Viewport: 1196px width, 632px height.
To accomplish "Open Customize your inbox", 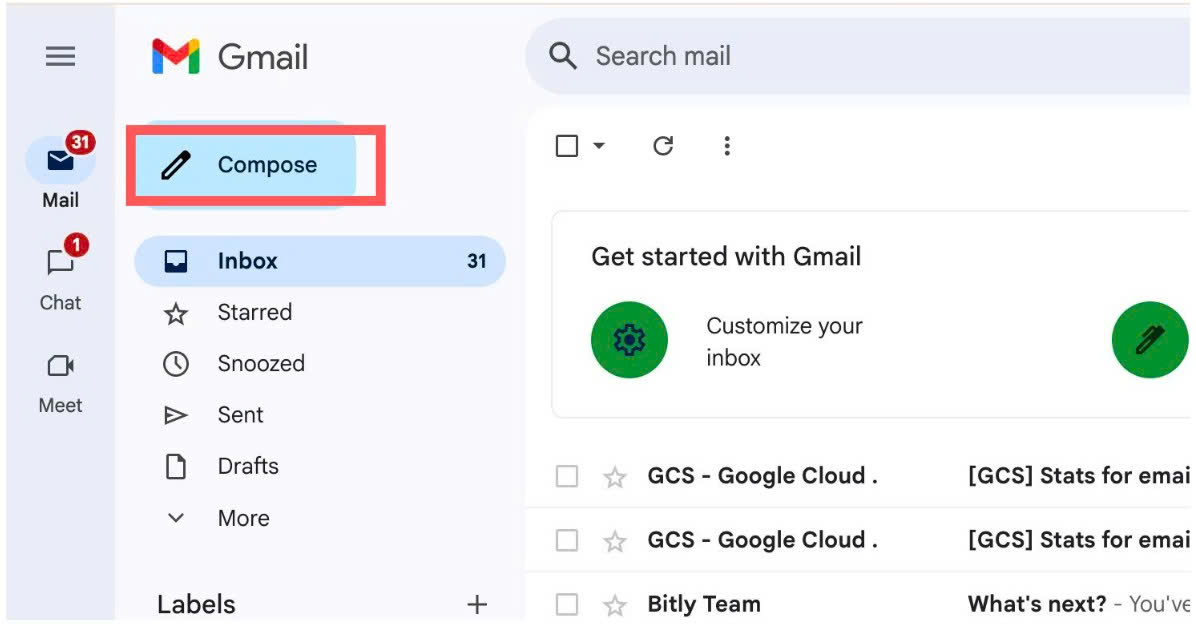I will [x=784, y=342].
